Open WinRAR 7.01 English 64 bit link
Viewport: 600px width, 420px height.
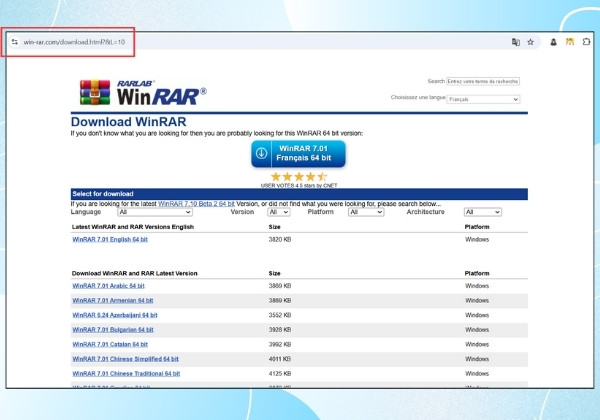110,239
